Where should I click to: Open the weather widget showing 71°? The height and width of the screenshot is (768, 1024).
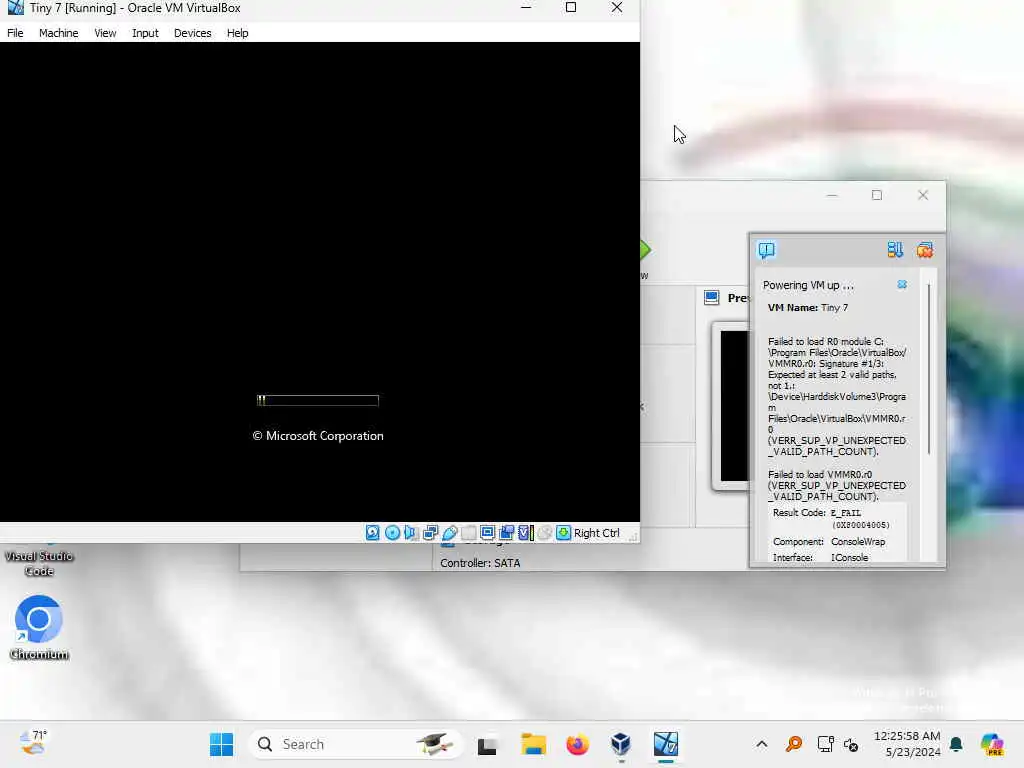33,743
